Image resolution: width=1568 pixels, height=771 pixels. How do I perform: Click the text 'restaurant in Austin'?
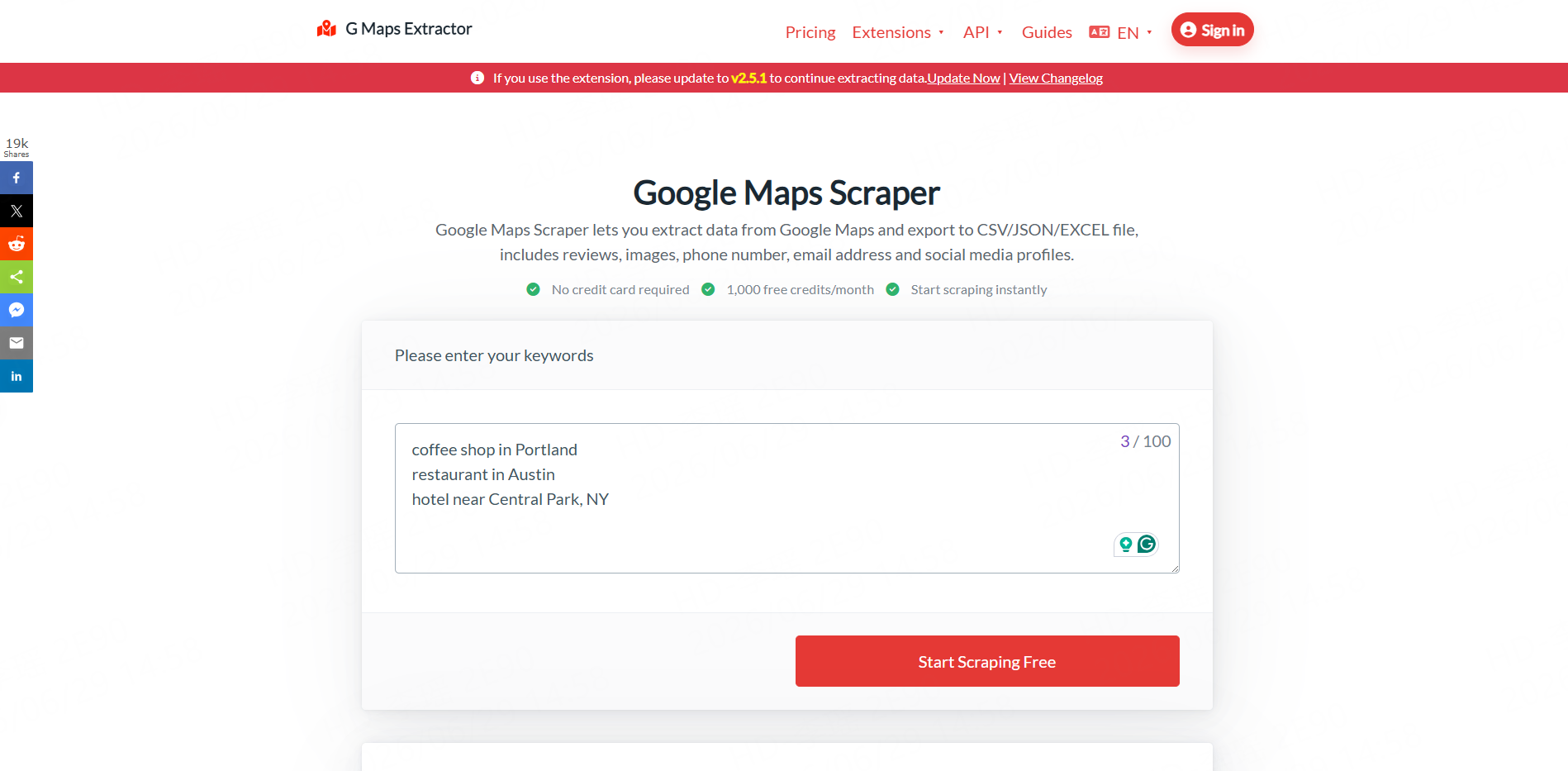tap(483, 474)
